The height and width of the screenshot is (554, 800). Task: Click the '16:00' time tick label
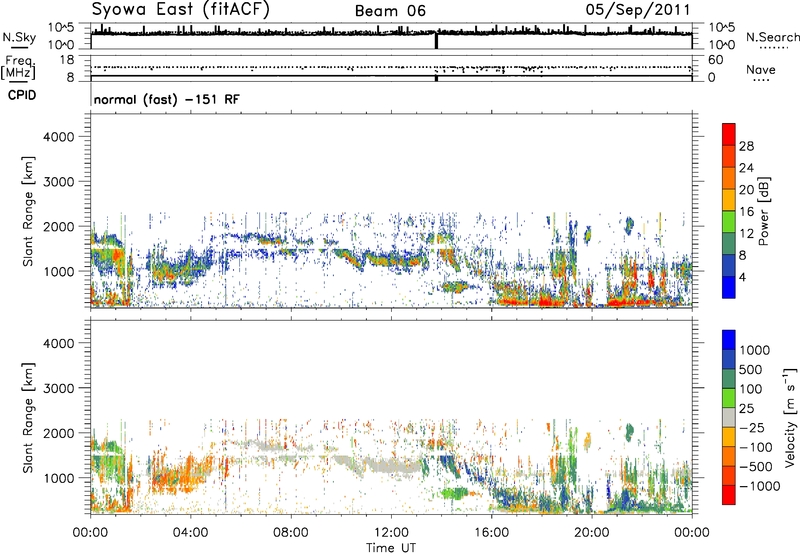(x=491, y=533)
